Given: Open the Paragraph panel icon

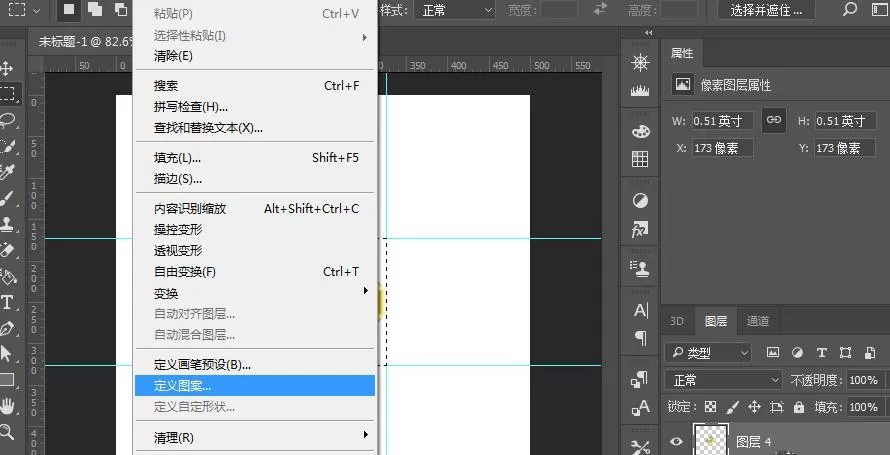Looking at the screenshot, I should (x=641, y=339).
